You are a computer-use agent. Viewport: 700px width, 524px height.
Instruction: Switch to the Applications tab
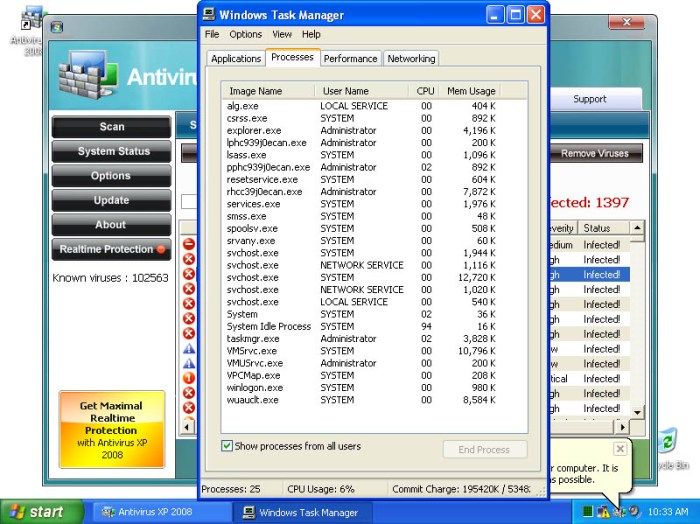[x=236, y=58]
